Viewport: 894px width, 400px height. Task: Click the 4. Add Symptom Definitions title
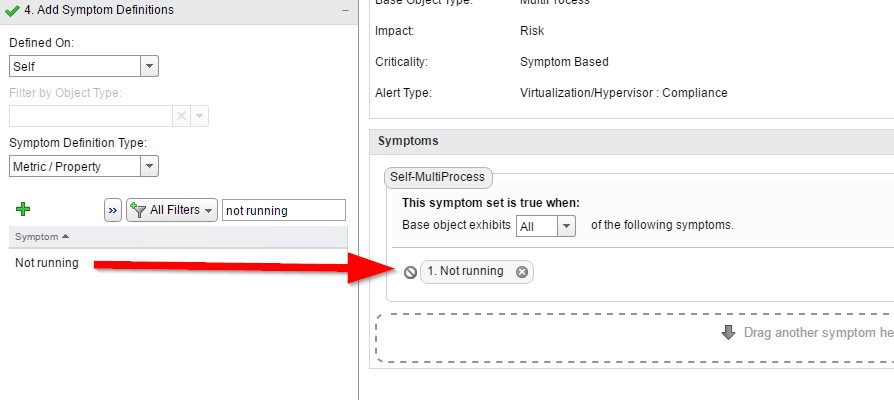tap(99, 10)
